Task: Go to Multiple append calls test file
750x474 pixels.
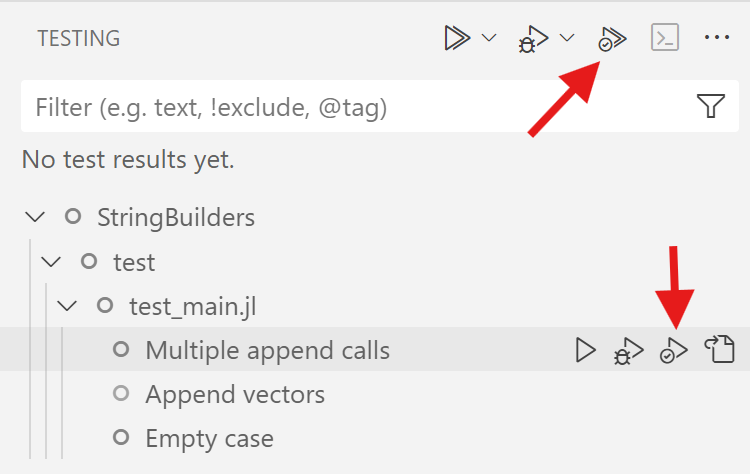Action: [x=720, y=349]
